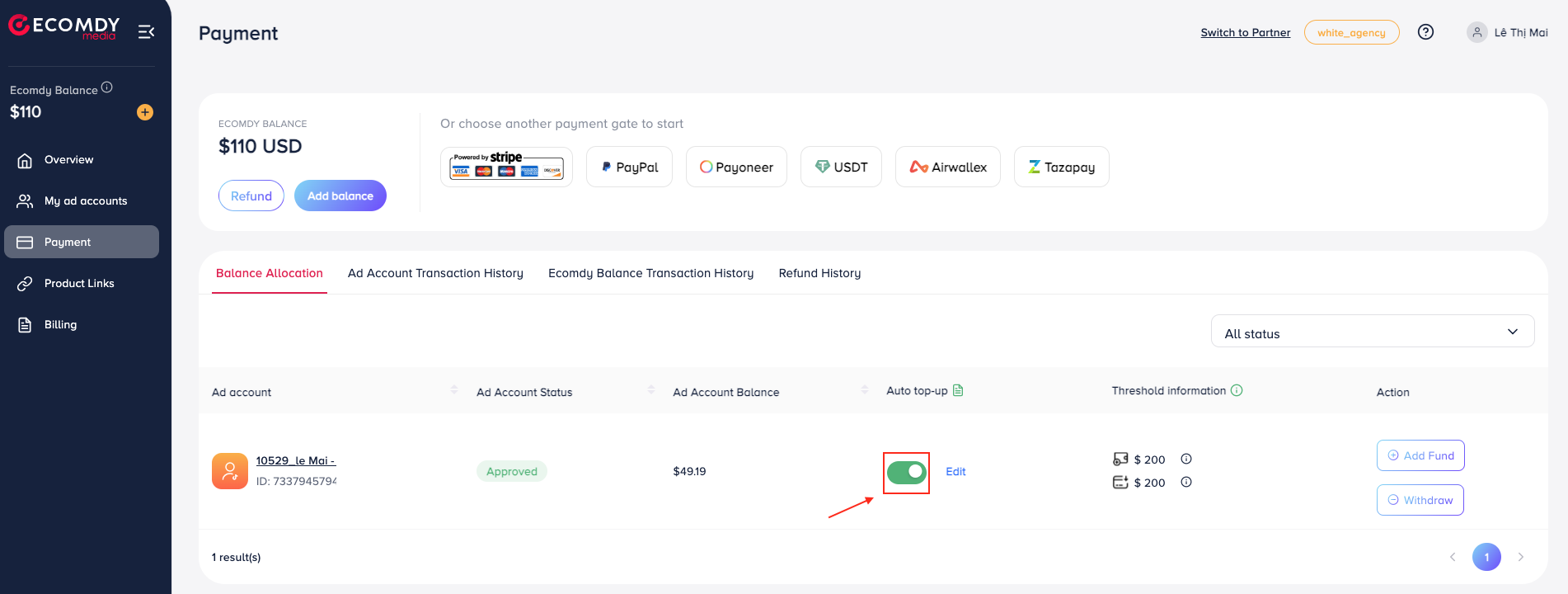The height and width of the screenshot is (594, 1568).
Task: Click the orange plus add-balance icon
Action: (x=145, y=112)
